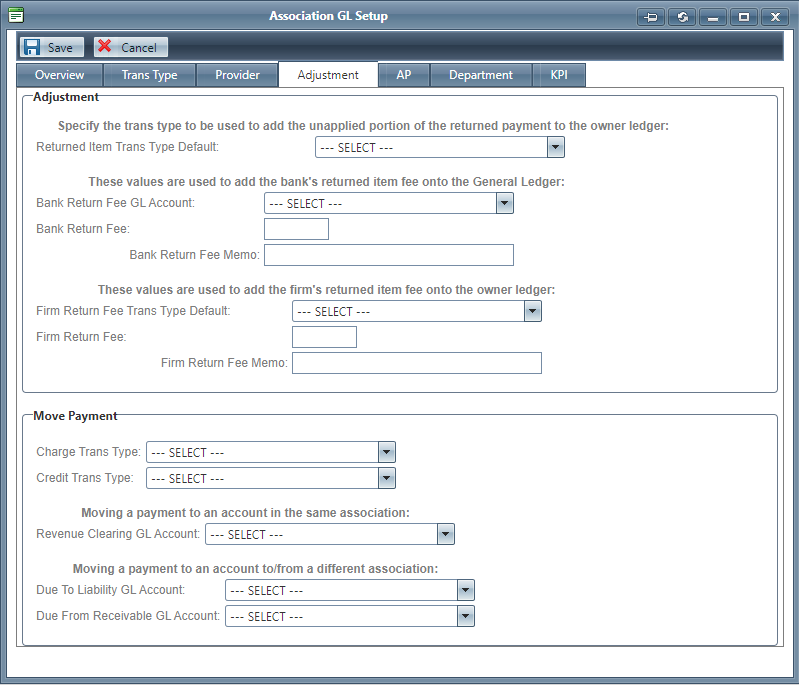The image size is (799, 685).
Task: Switch to the Trans Type tab
Action: coord(150,75)
